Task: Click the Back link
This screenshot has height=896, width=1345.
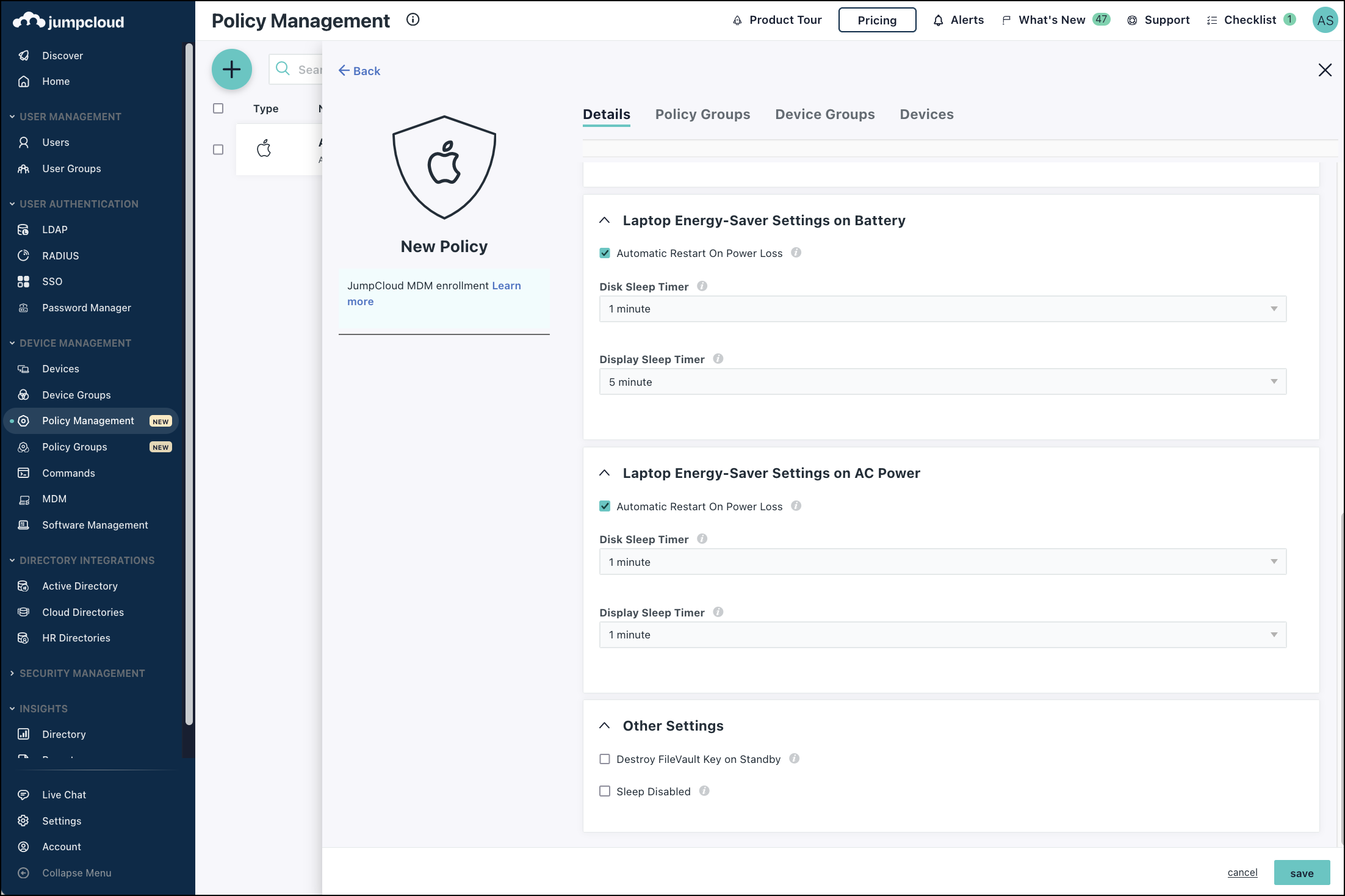Action: click(x=359, y=71)
